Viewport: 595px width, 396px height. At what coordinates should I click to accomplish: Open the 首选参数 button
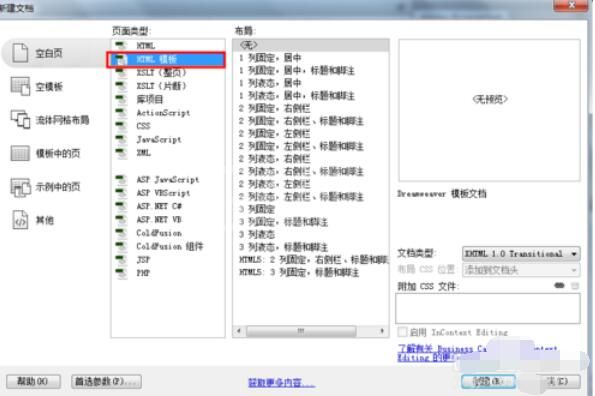pyautogui.click(x=106, y=381)
